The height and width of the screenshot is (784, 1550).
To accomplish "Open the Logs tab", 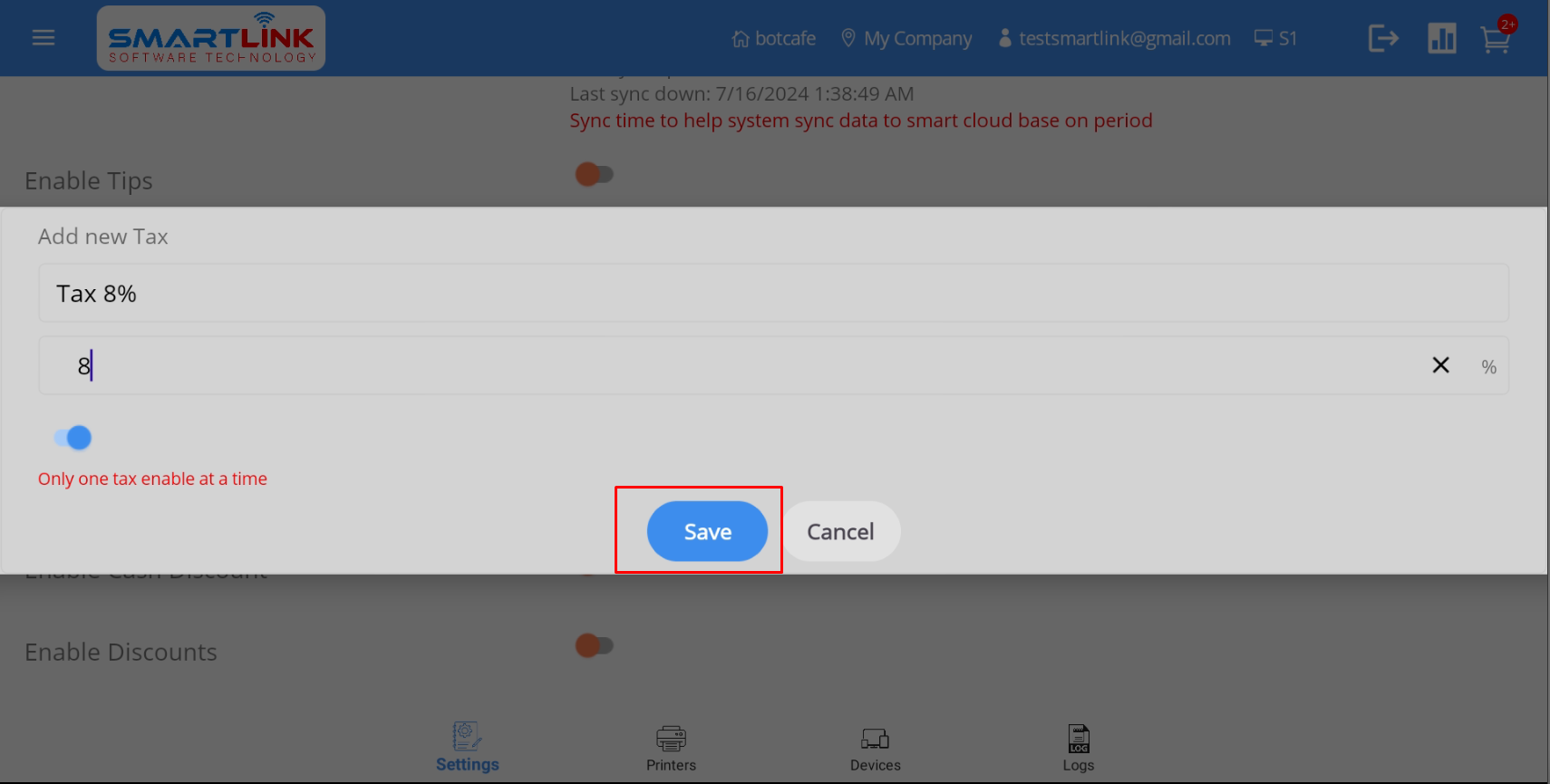I will pyautogui.click(x=1079, y=749).
